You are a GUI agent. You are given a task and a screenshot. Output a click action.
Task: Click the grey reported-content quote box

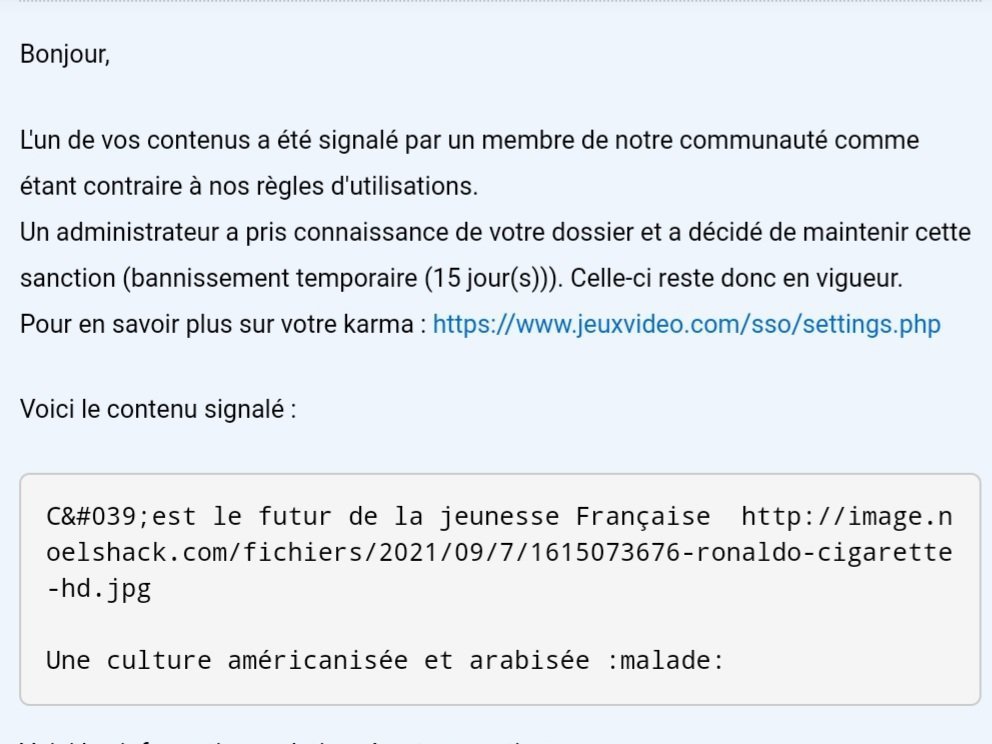click(x=500, y=589)
